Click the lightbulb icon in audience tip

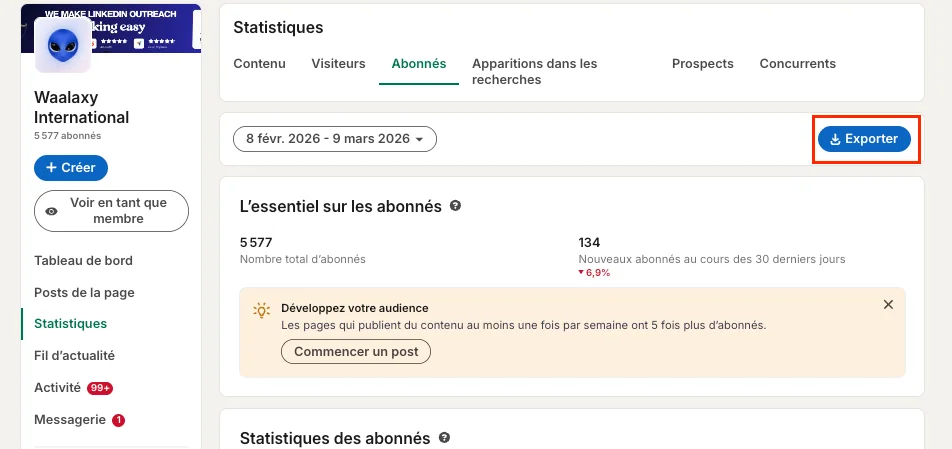click(261, 311)
